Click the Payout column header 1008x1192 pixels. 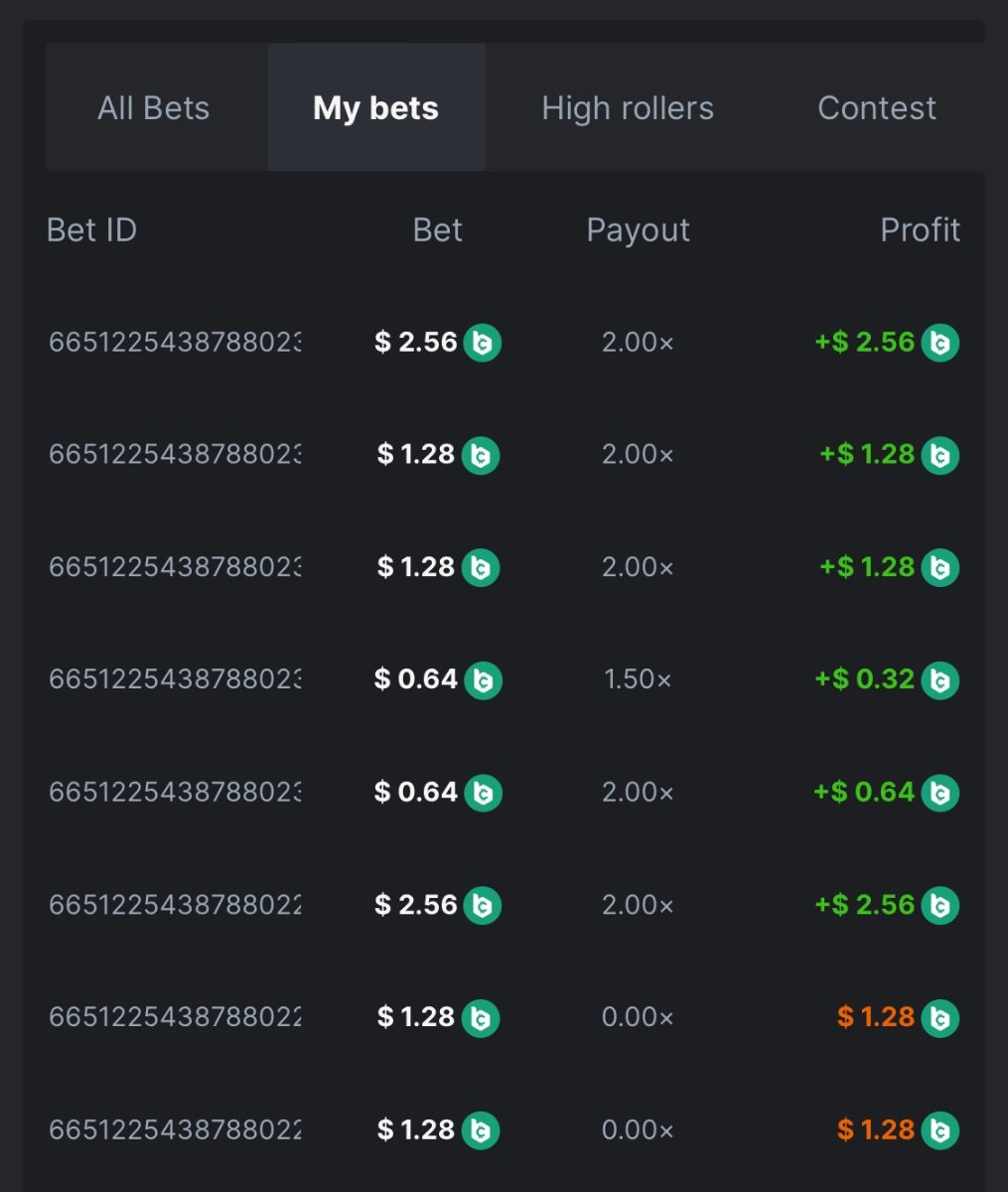click(x=638, y=229)
